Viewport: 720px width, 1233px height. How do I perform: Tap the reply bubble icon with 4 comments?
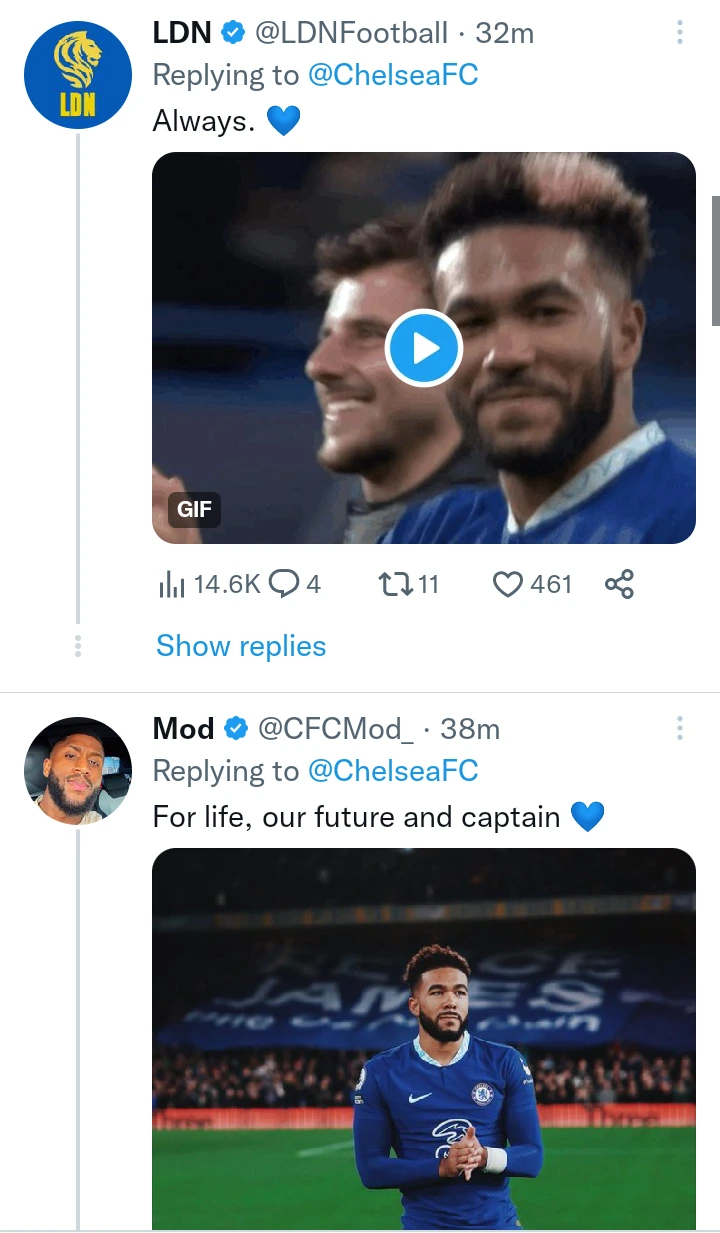point(285,584)
